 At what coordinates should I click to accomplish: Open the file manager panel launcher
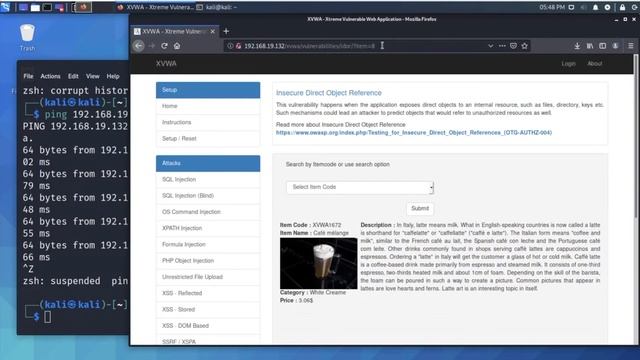[x=36, y=7]
